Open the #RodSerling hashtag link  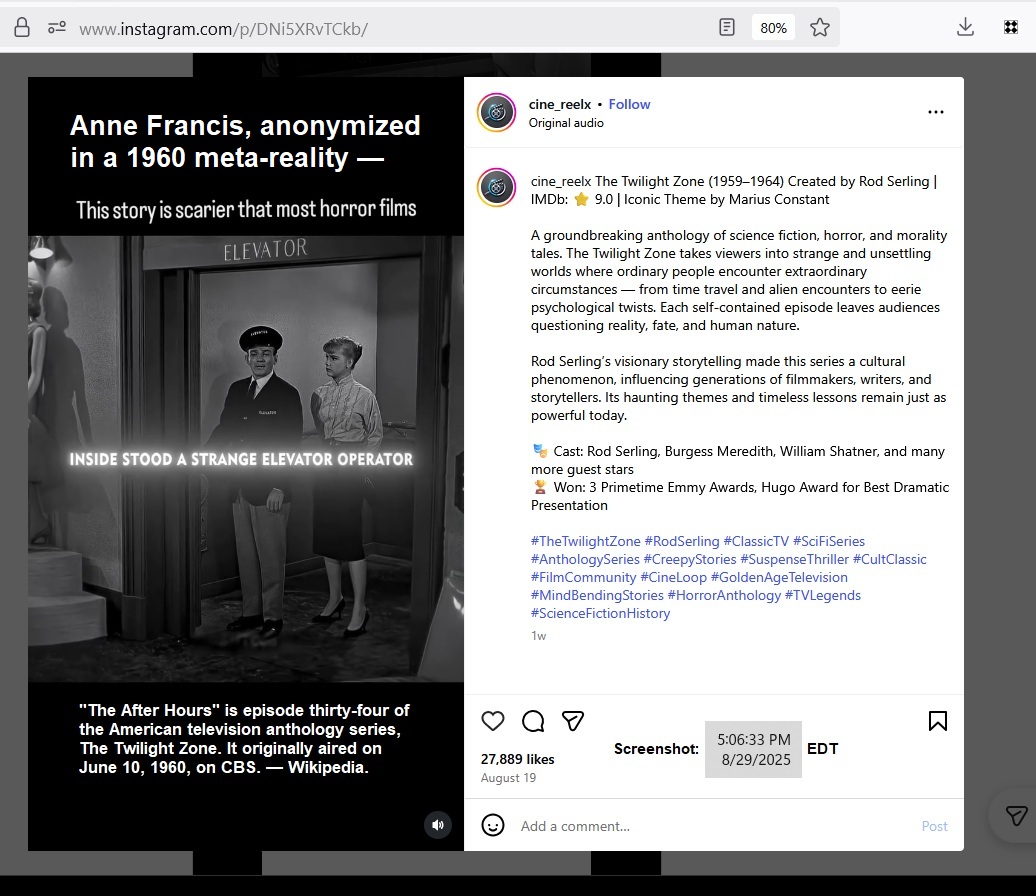[681, 541]
